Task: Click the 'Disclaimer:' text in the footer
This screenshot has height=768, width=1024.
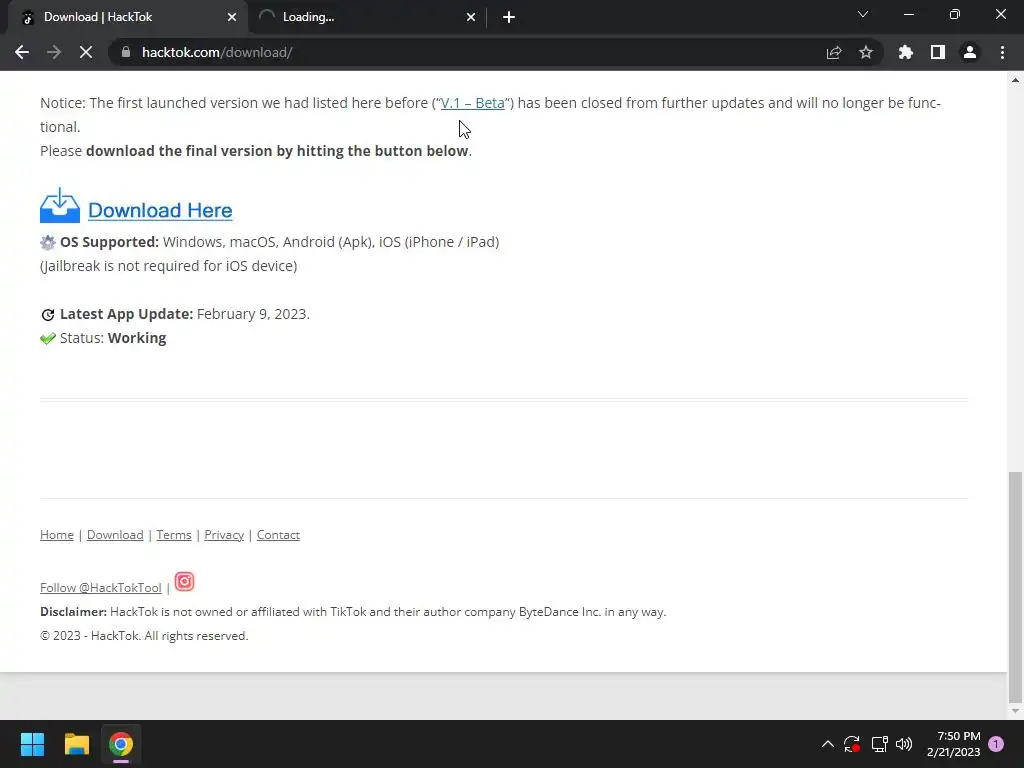Action: [73, 612]
